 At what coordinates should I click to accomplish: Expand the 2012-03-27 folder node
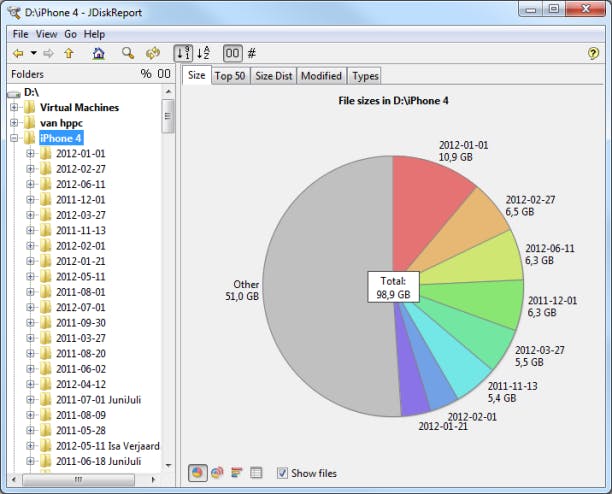click(30, 215)
